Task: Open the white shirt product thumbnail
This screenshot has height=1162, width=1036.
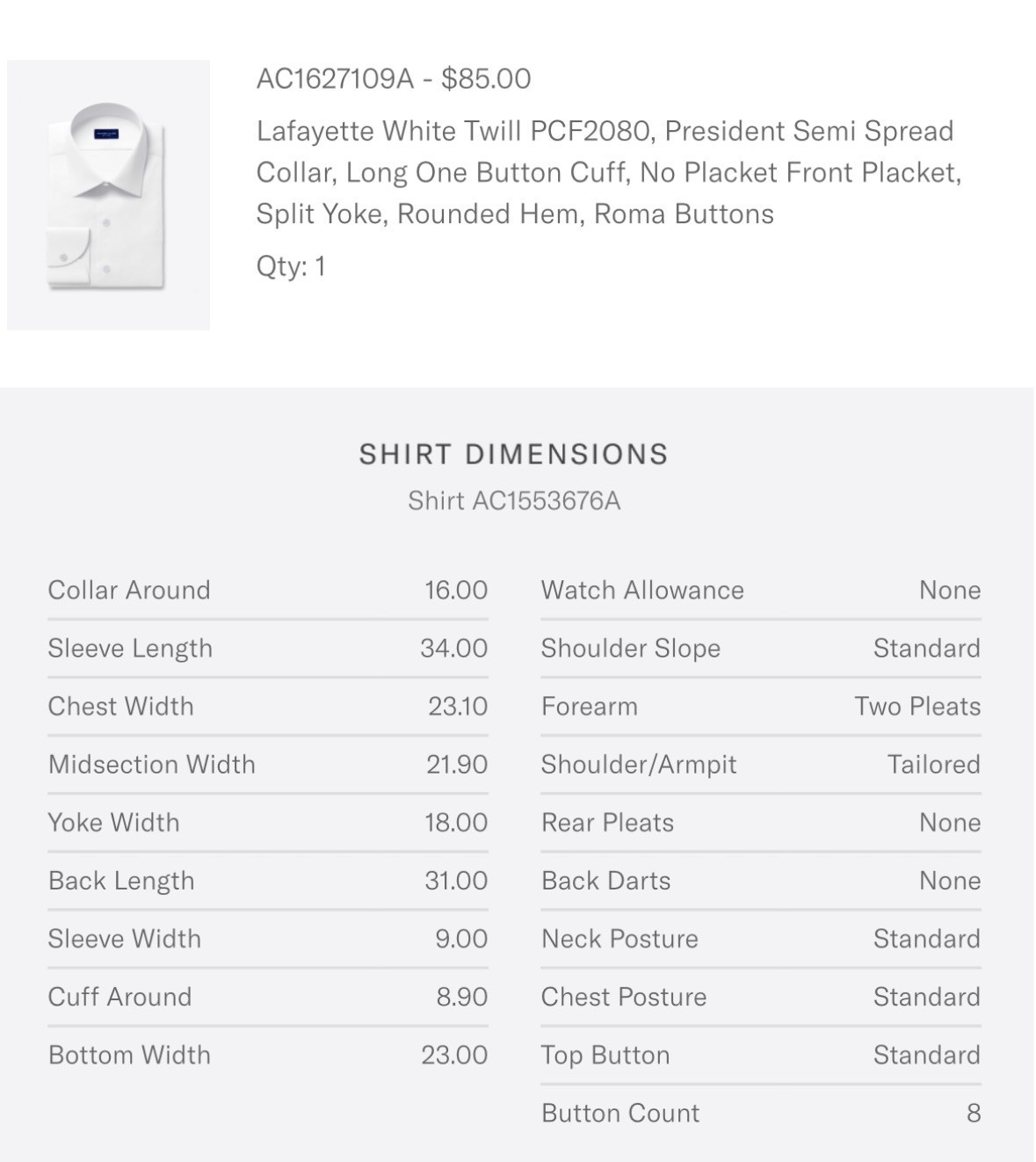Action: click(108, 195)
